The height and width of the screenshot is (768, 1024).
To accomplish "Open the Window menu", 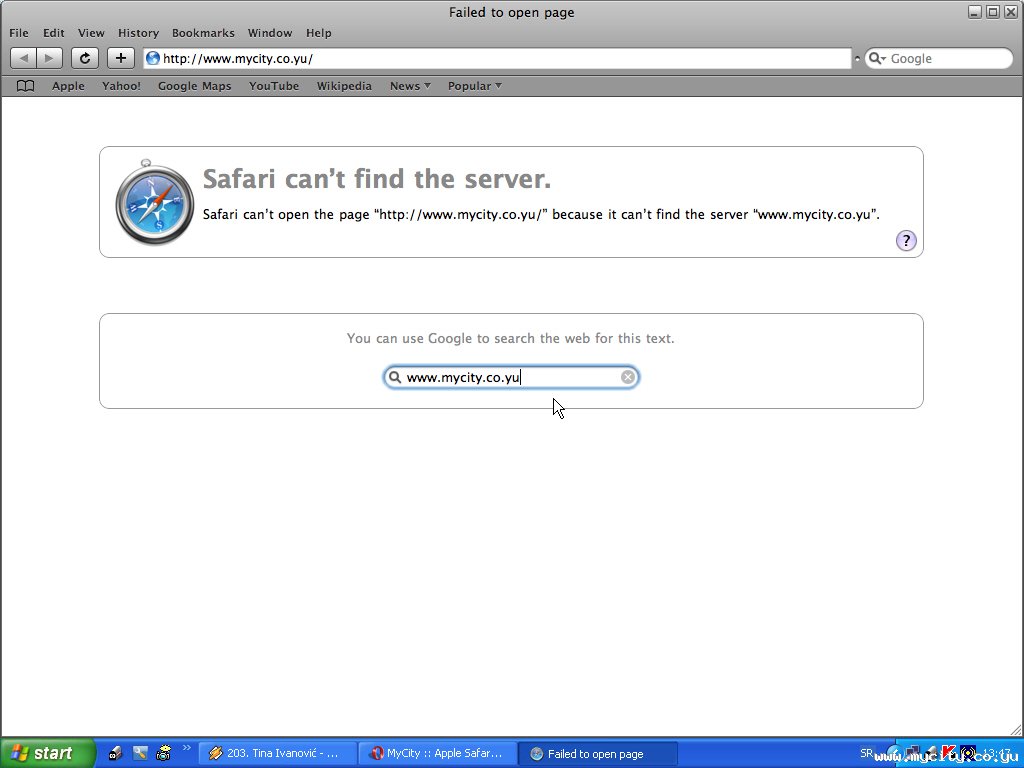I will tap(270, 33).
